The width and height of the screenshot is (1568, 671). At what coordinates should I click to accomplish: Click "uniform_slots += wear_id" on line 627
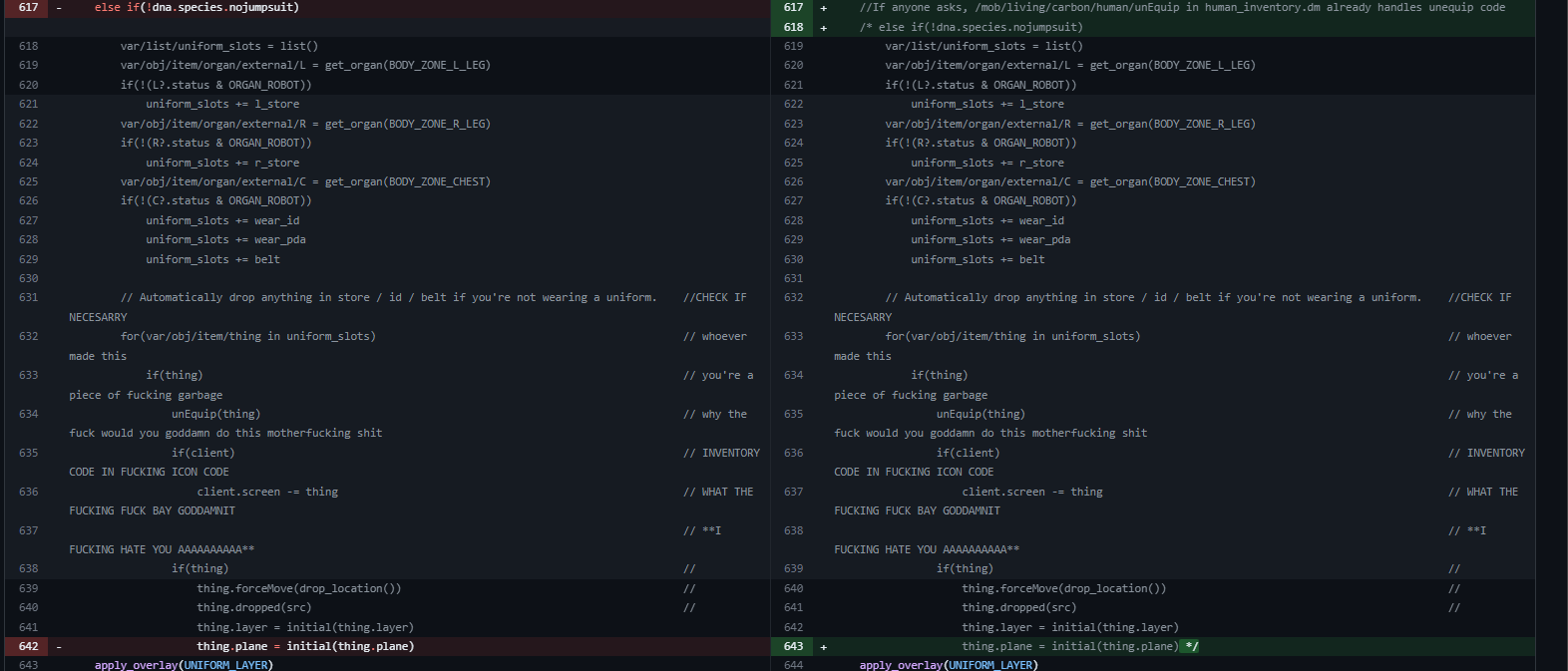click(222, 220)
